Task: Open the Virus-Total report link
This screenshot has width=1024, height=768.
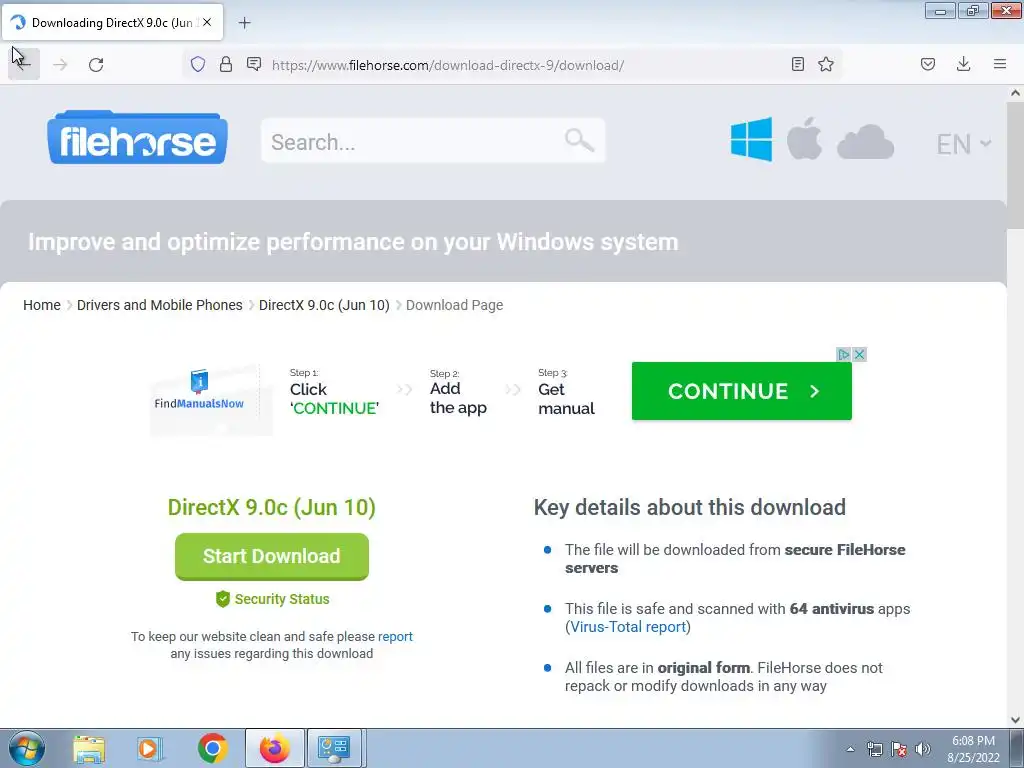Action: tap(628, 627)
